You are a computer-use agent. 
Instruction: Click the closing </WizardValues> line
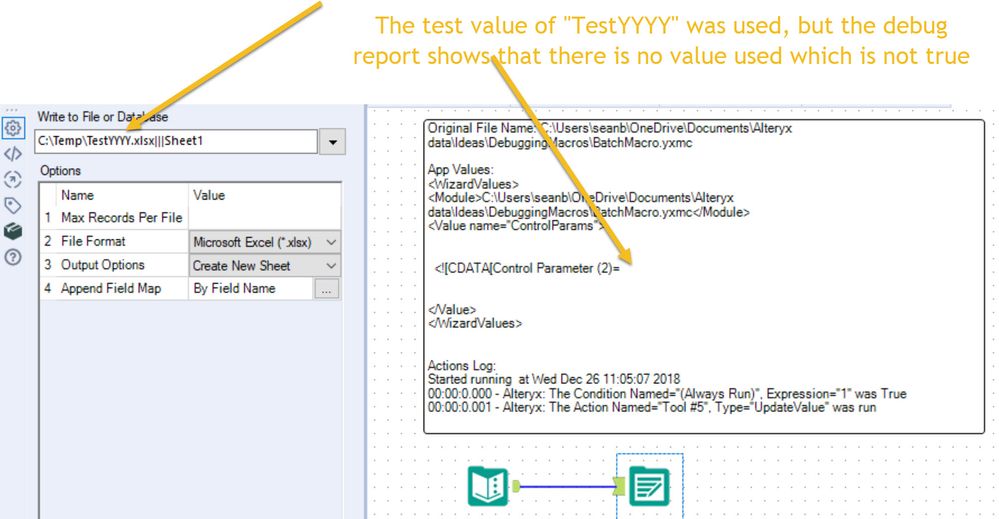click(x=475, y=323)
